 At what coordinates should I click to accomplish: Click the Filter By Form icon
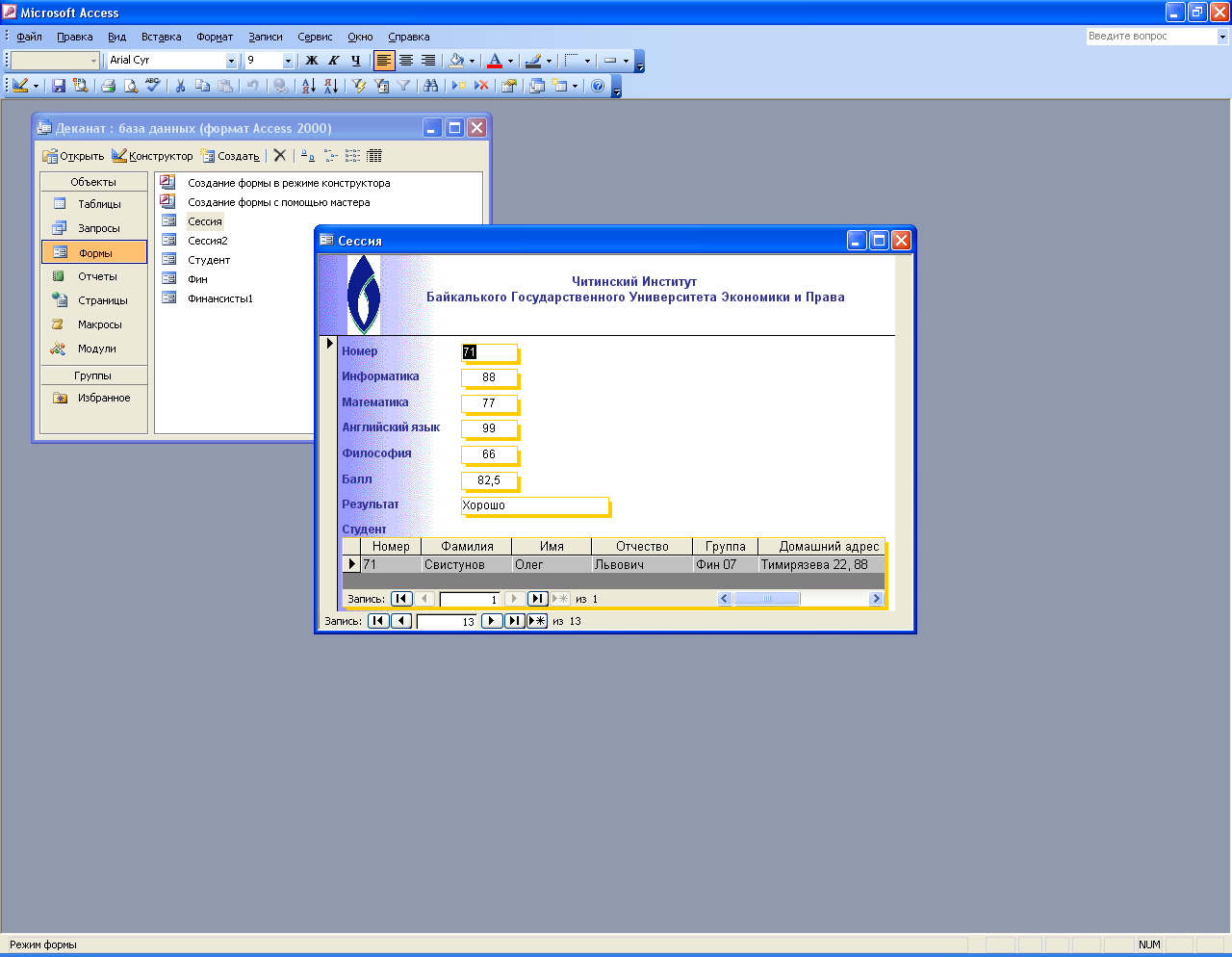click(381, 86)
